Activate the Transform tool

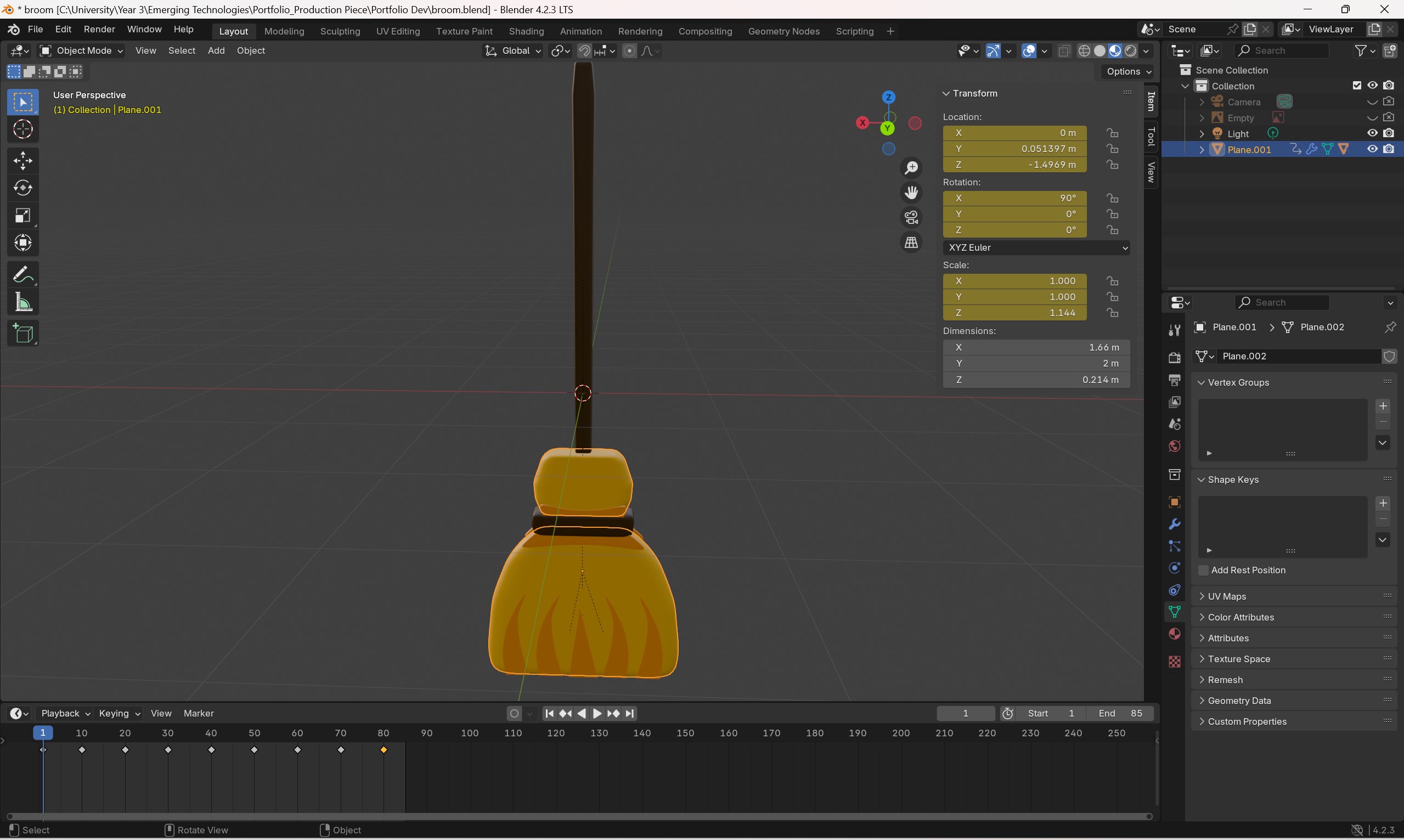pyautogui.click(x=22, y=244)
